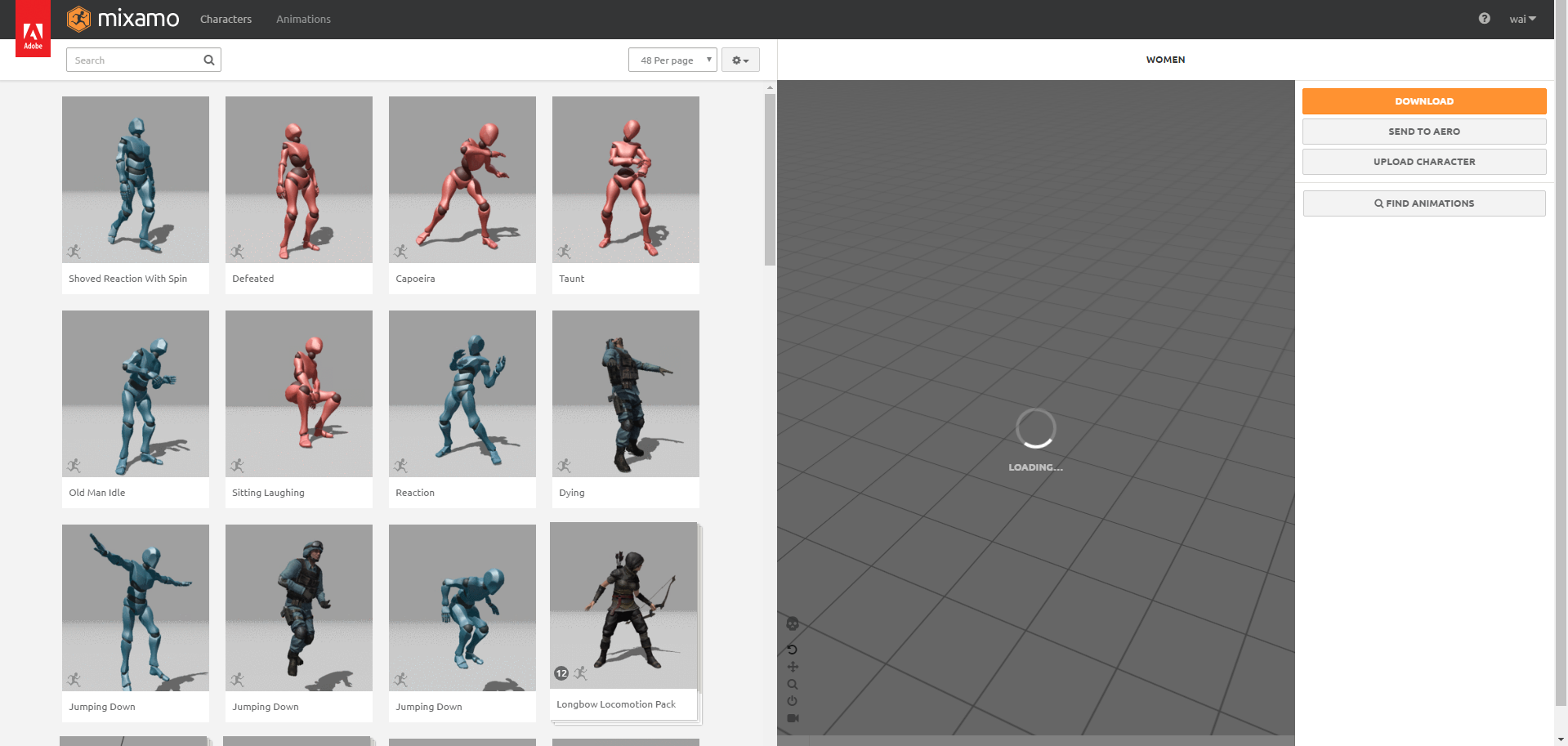
Task: Open help via the question mark icon
Action: coord(1484,19)
